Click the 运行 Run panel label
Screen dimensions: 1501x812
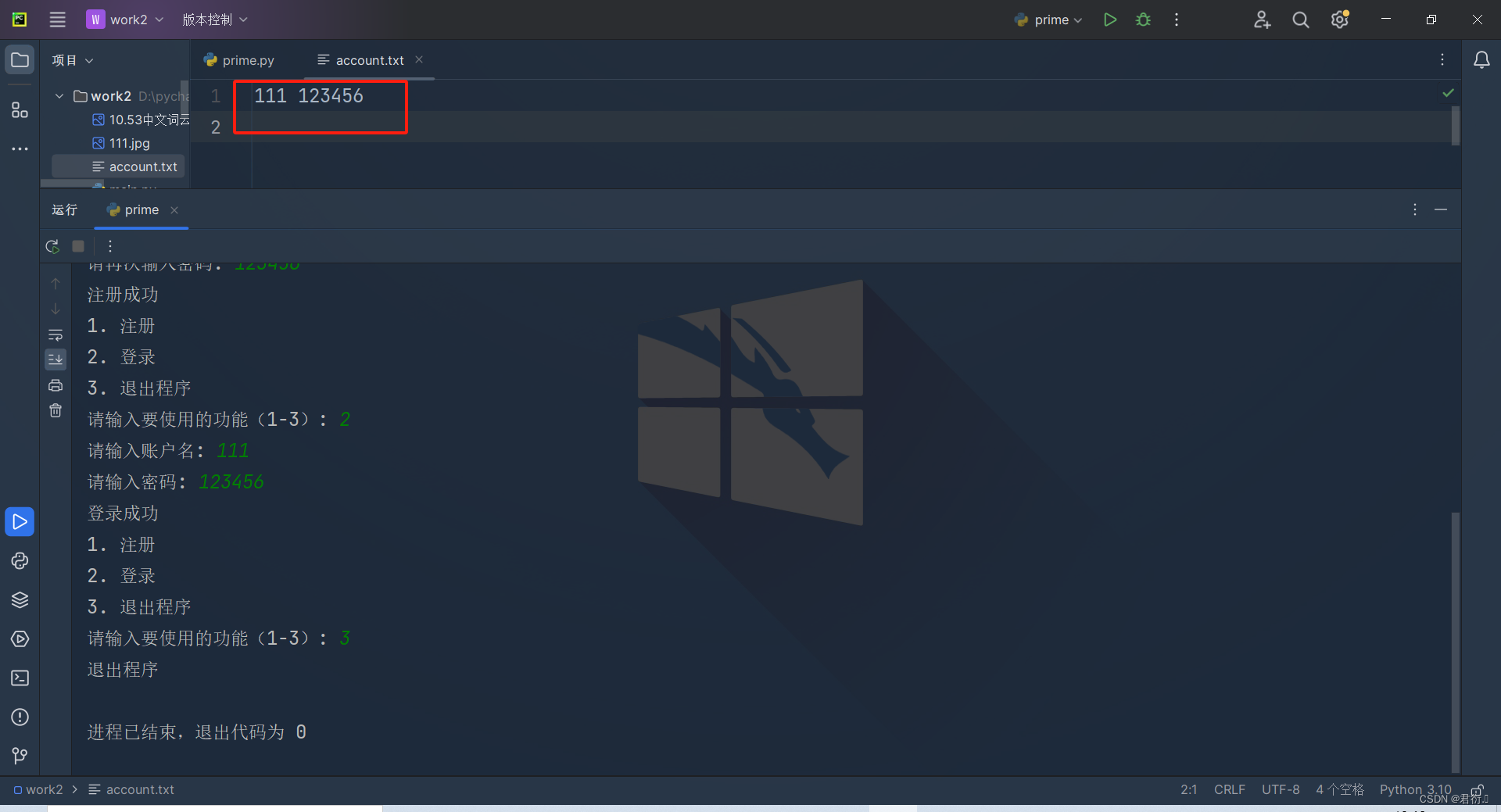64,209
